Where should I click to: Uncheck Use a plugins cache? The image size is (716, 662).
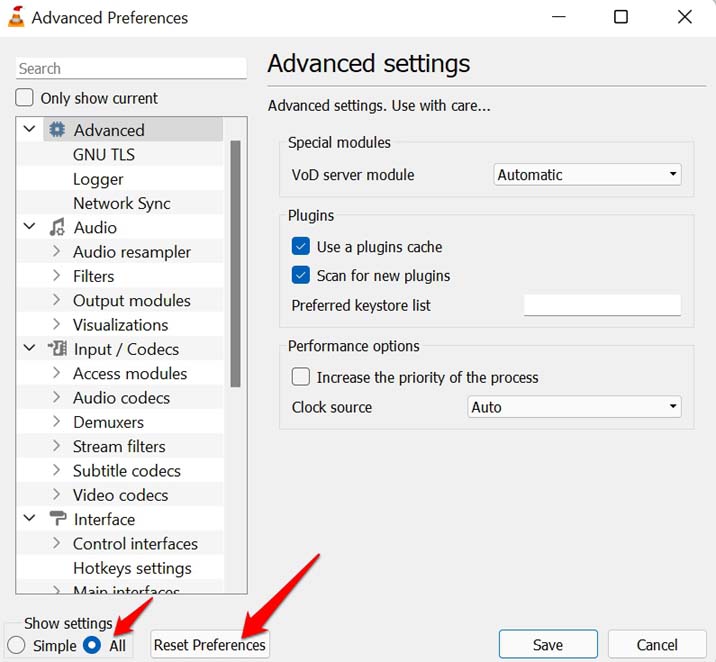click(300, 246)
